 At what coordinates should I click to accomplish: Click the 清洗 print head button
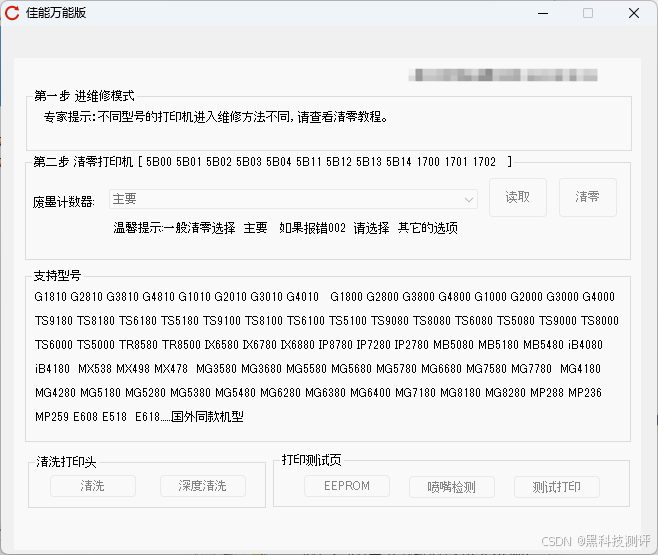point(93,486)
